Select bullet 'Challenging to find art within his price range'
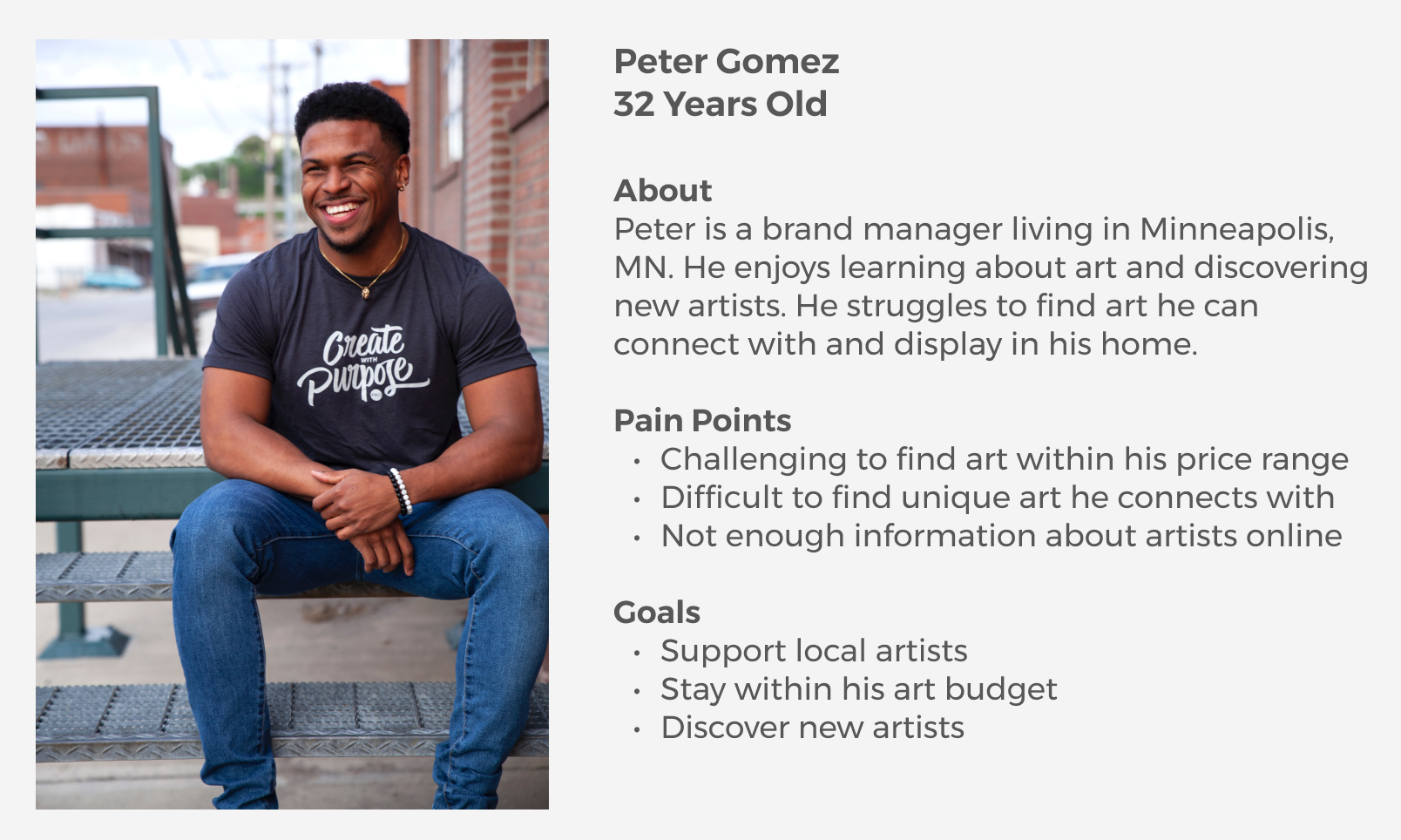 [x=1005, y=459]
